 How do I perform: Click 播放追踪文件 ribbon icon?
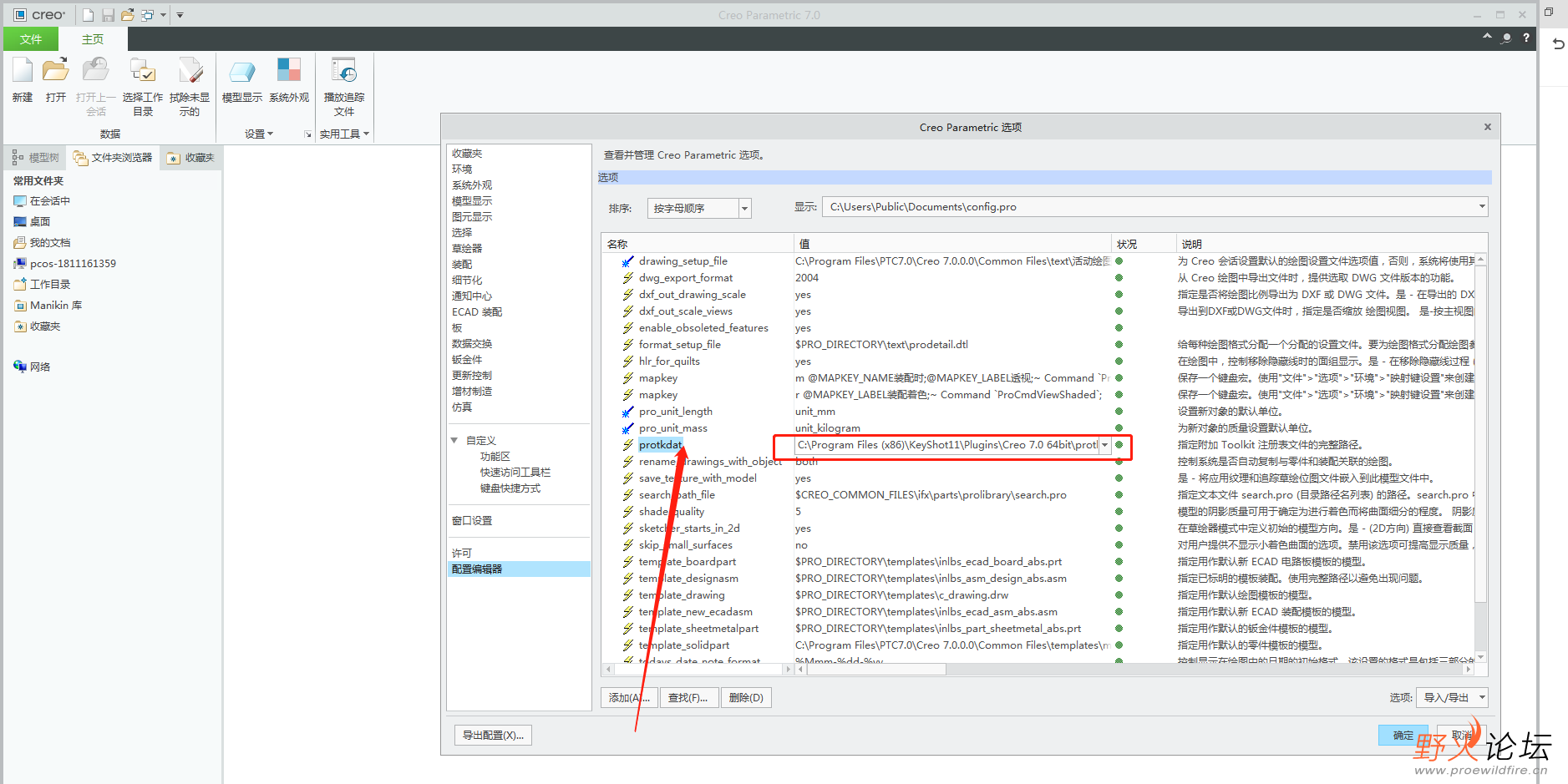[344, 87]
